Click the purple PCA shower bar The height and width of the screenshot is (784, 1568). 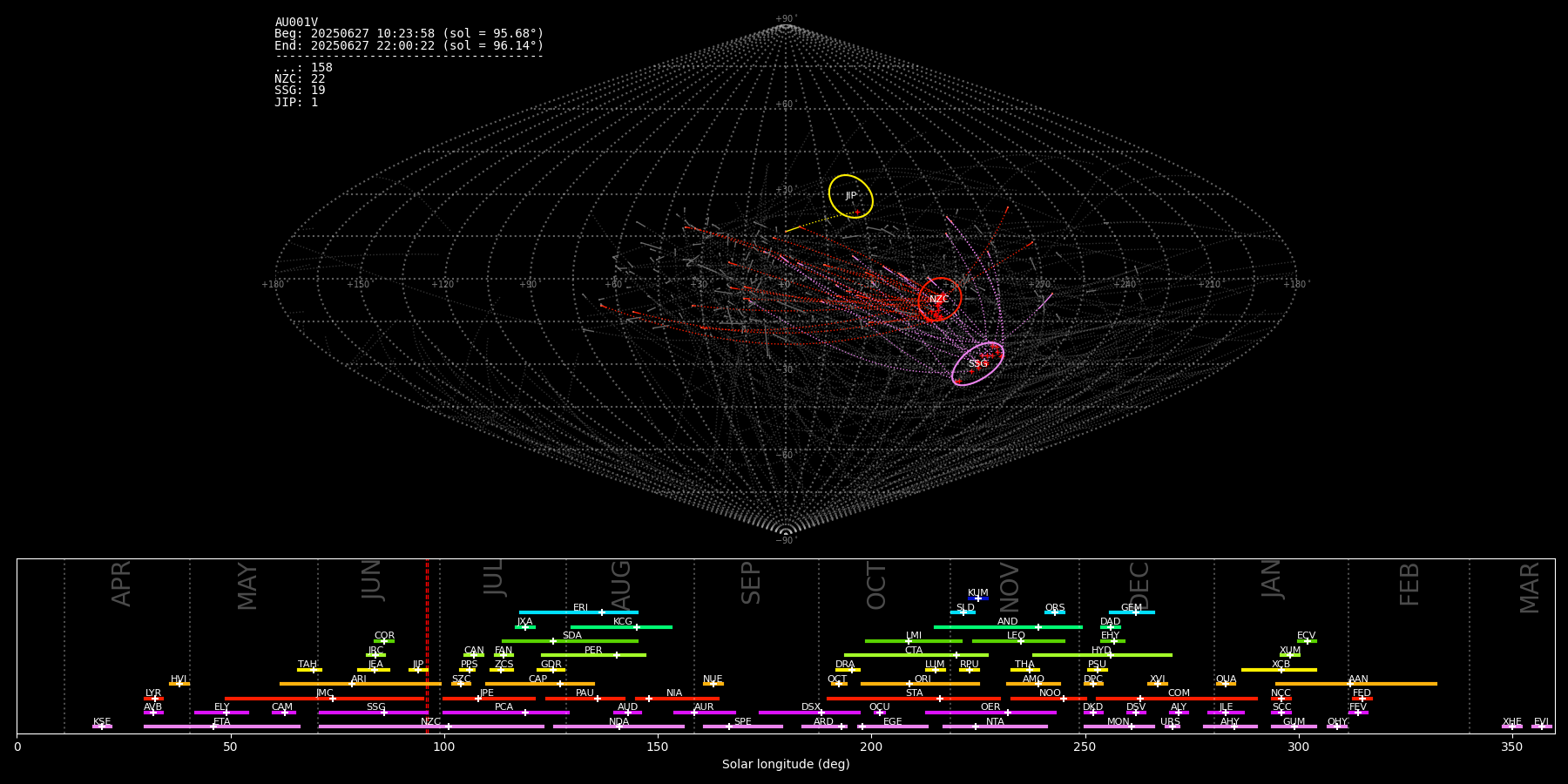point(505,713)
